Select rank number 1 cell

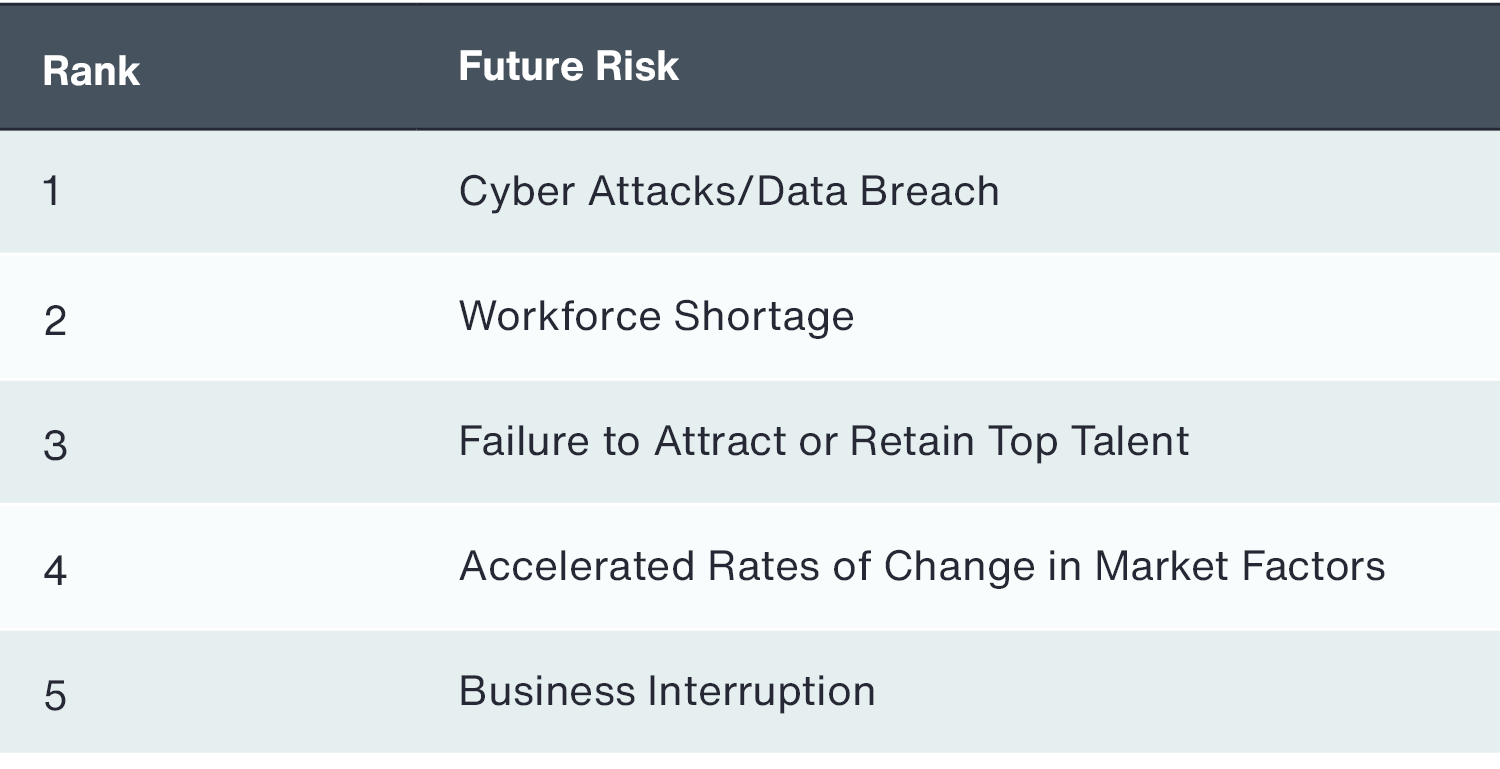point(52,192)
